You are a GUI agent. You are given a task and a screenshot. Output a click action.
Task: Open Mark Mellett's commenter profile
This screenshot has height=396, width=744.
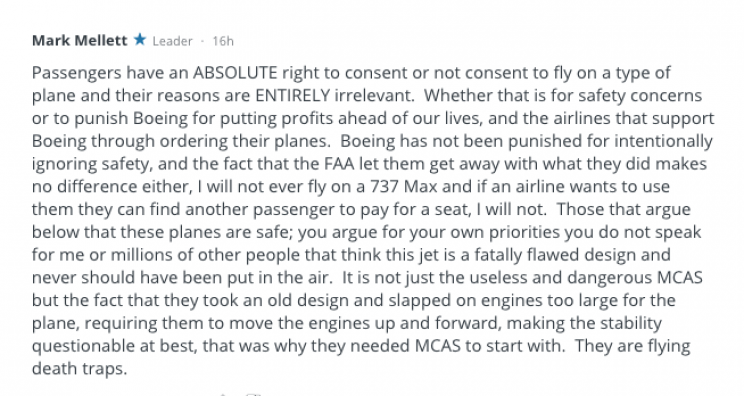79,41
